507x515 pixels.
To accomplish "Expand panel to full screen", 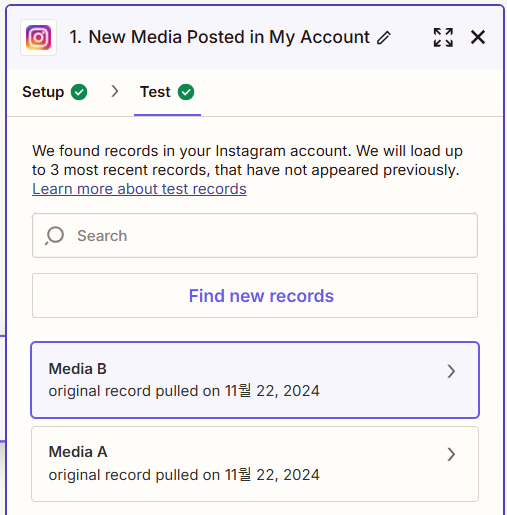I will [x=443, y=37].
